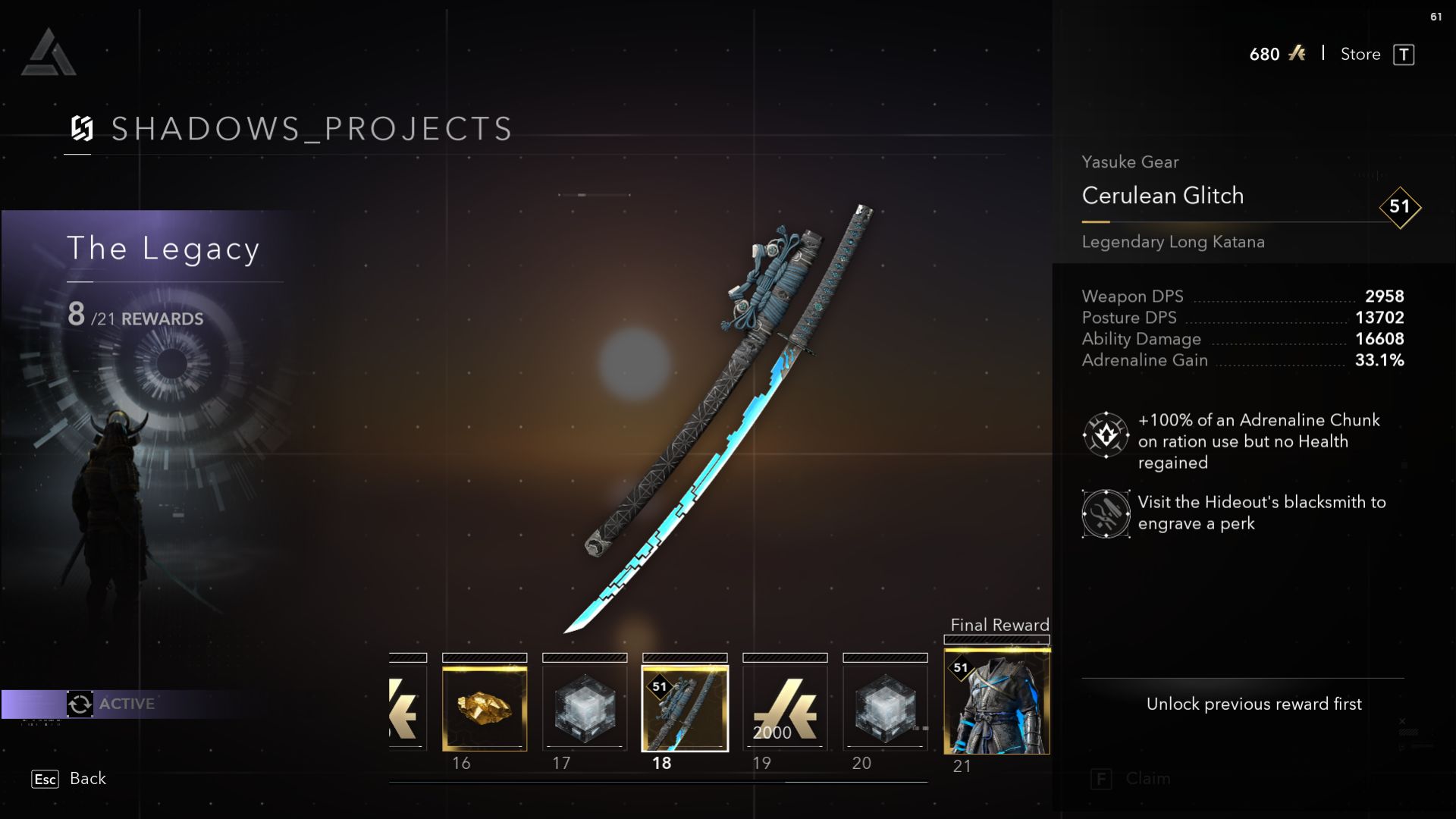The image size is (1456, 819).
Task: Select the Final Reward armor thumbnail
Action: [996, 701]
